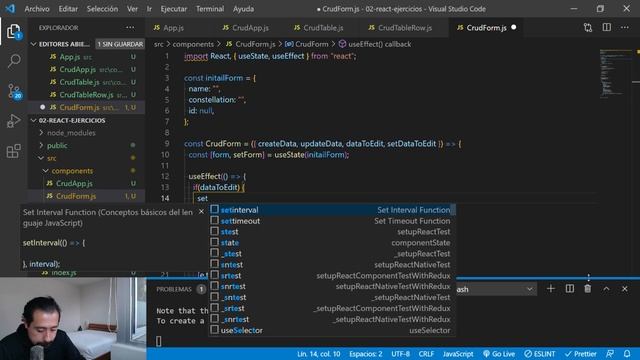Click the Go Live status bar item
640x360 pixels.
tap(499, 354)
